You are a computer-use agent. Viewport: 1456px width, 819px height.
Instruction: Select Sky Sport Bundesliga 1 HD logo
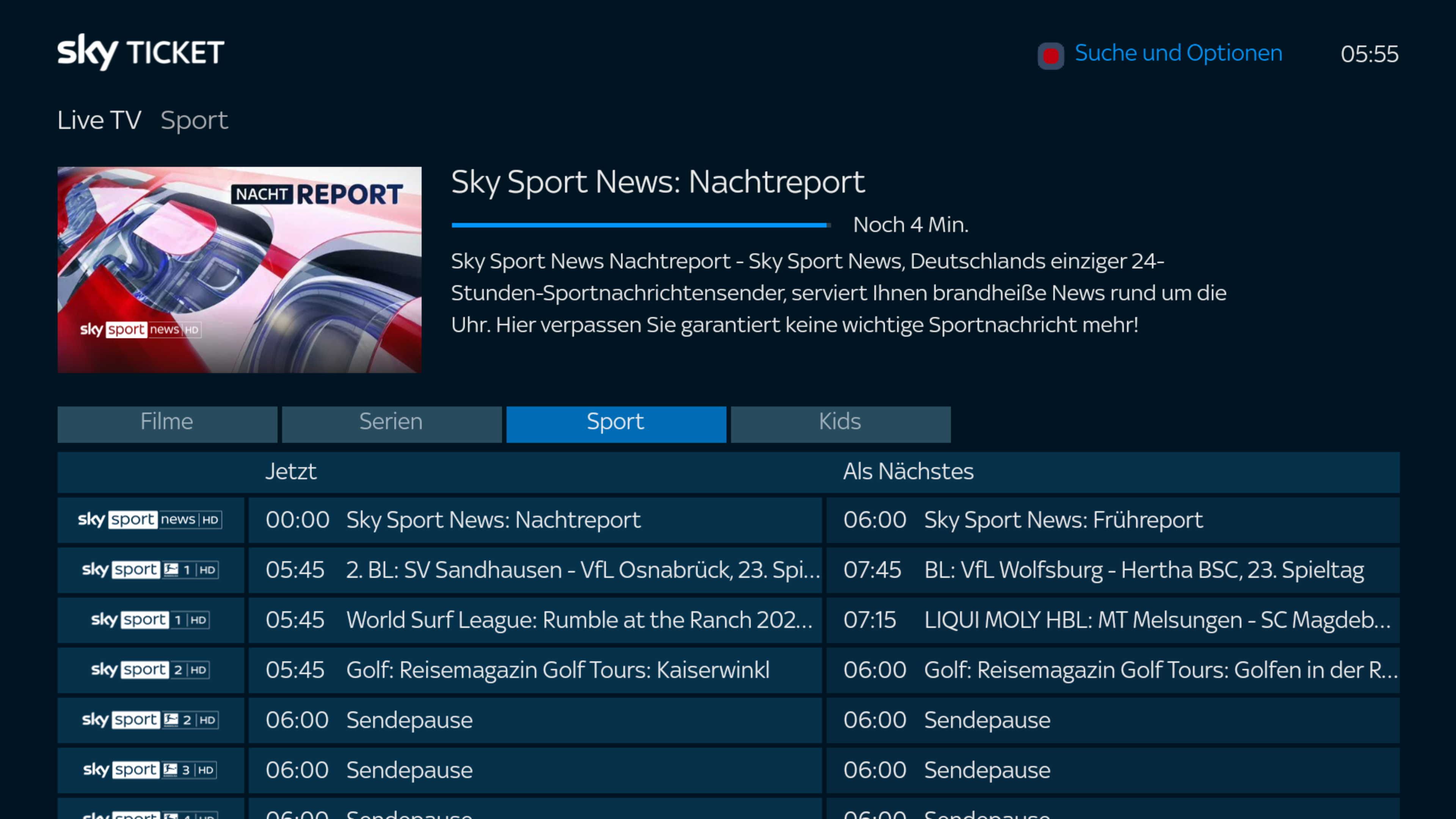[x=151, y=570]
